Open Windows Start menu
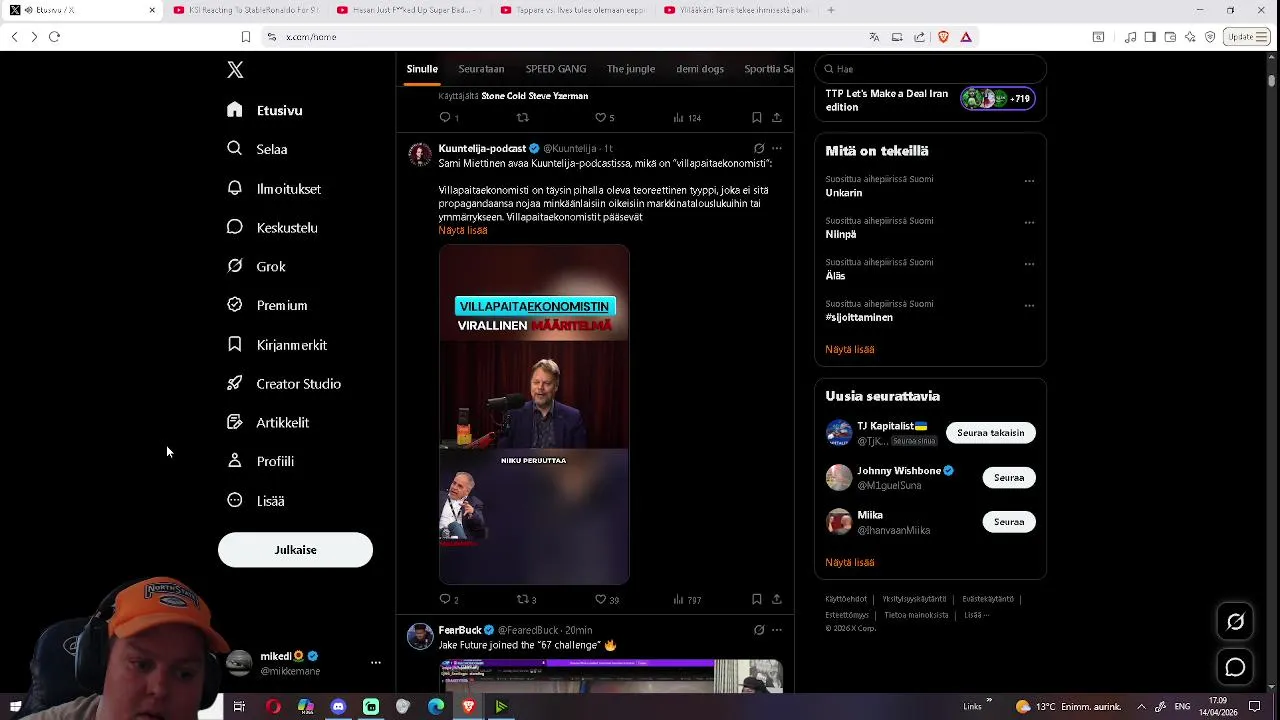The height and width of the screenshot is (720, 1280). tap(15, 706)
